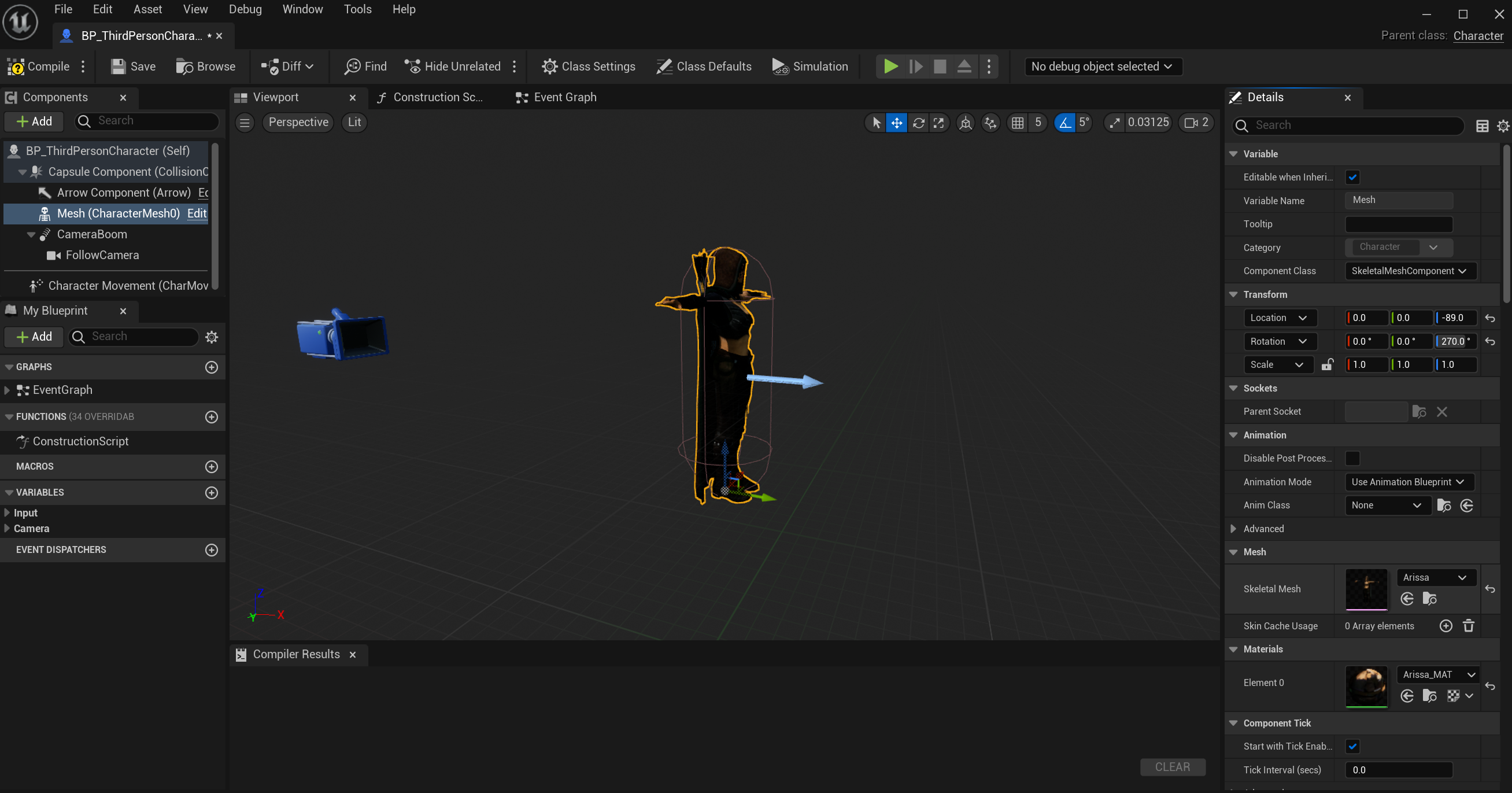
Task: Click the Character parent class link
Action: [x=1478, y=36]
